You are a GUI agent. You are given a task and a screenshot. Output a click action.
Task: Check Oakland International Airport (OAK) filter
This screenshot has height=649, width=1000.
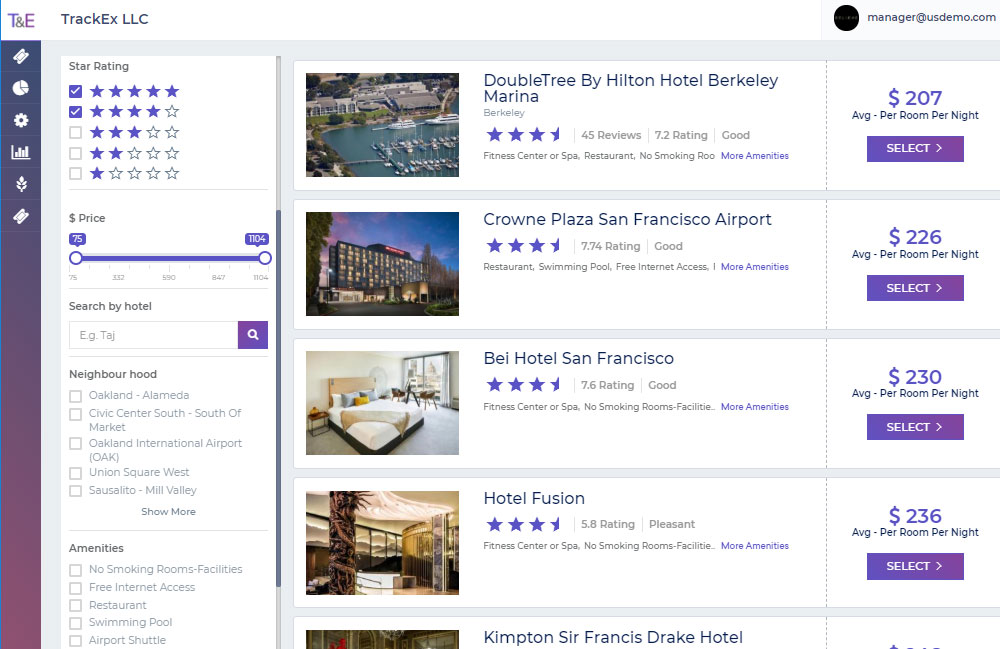coord(75,444)
